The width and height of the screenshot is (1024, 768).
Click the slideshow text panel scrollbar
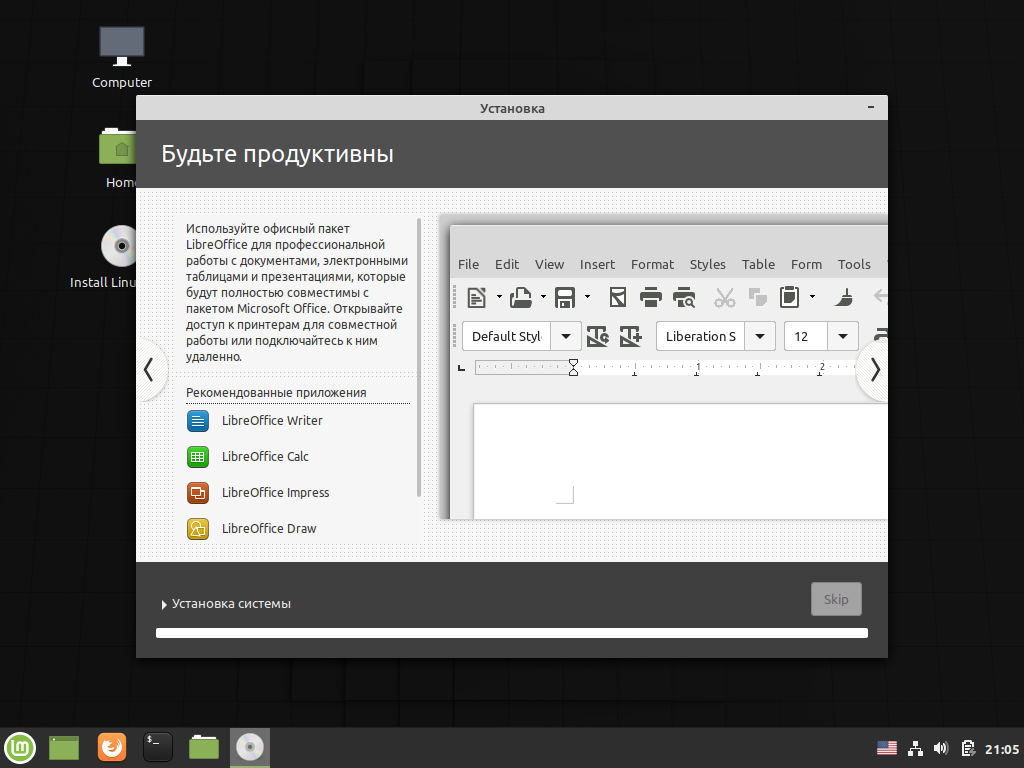tap(419, 358)
